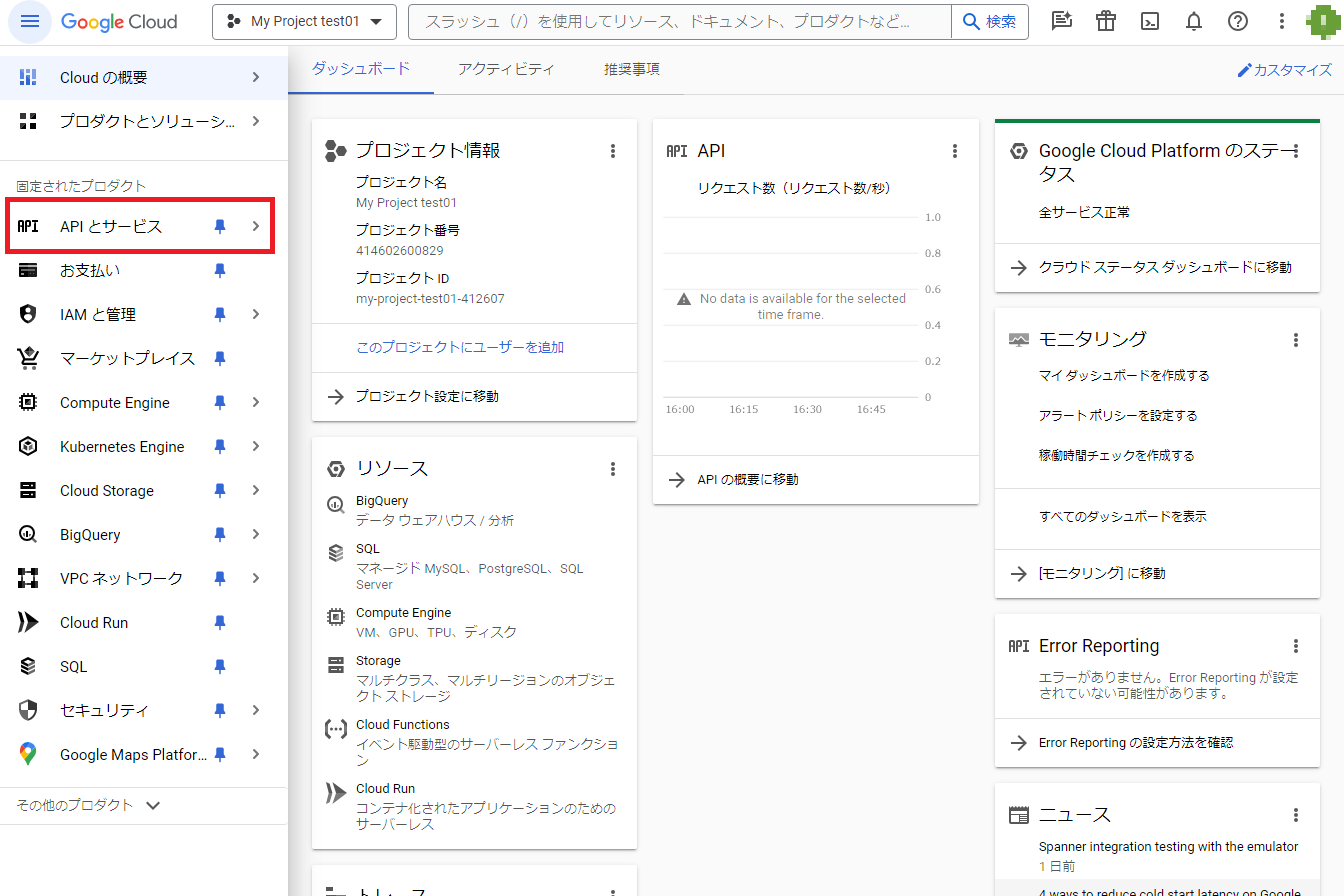The width and height of the screenshot is (1344, 896).
Task: Activate Cloud Shell terminal icon
Action: (x=1149, y=21)
